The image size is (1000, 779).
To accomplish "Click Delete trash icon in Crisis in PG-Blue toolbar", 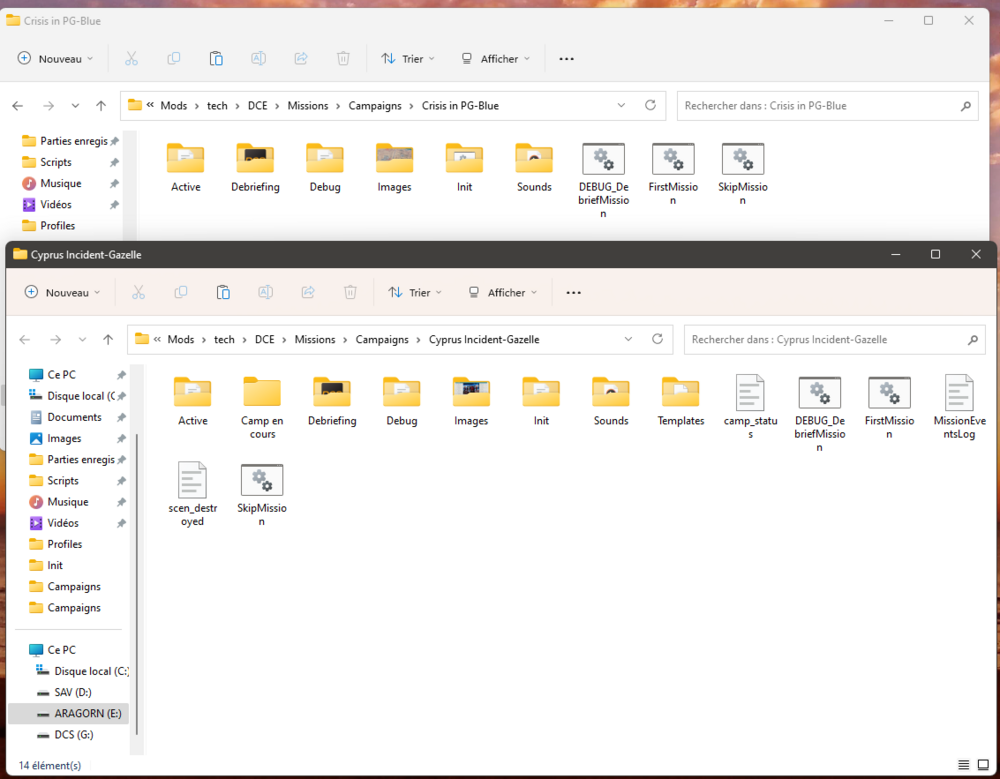I will coord(343,59).
